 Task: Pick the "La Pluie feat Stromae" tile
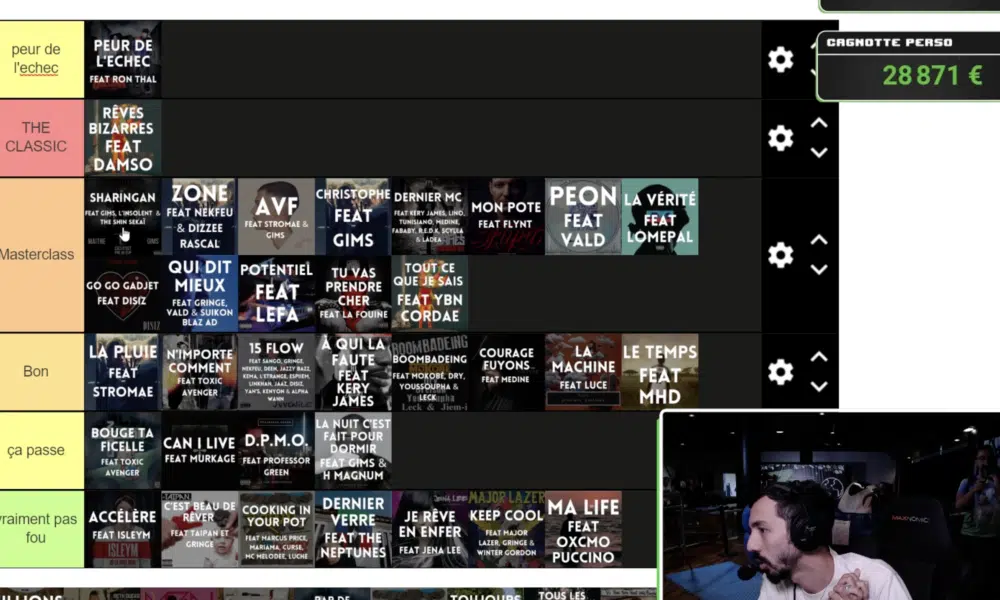coord(122,372)
